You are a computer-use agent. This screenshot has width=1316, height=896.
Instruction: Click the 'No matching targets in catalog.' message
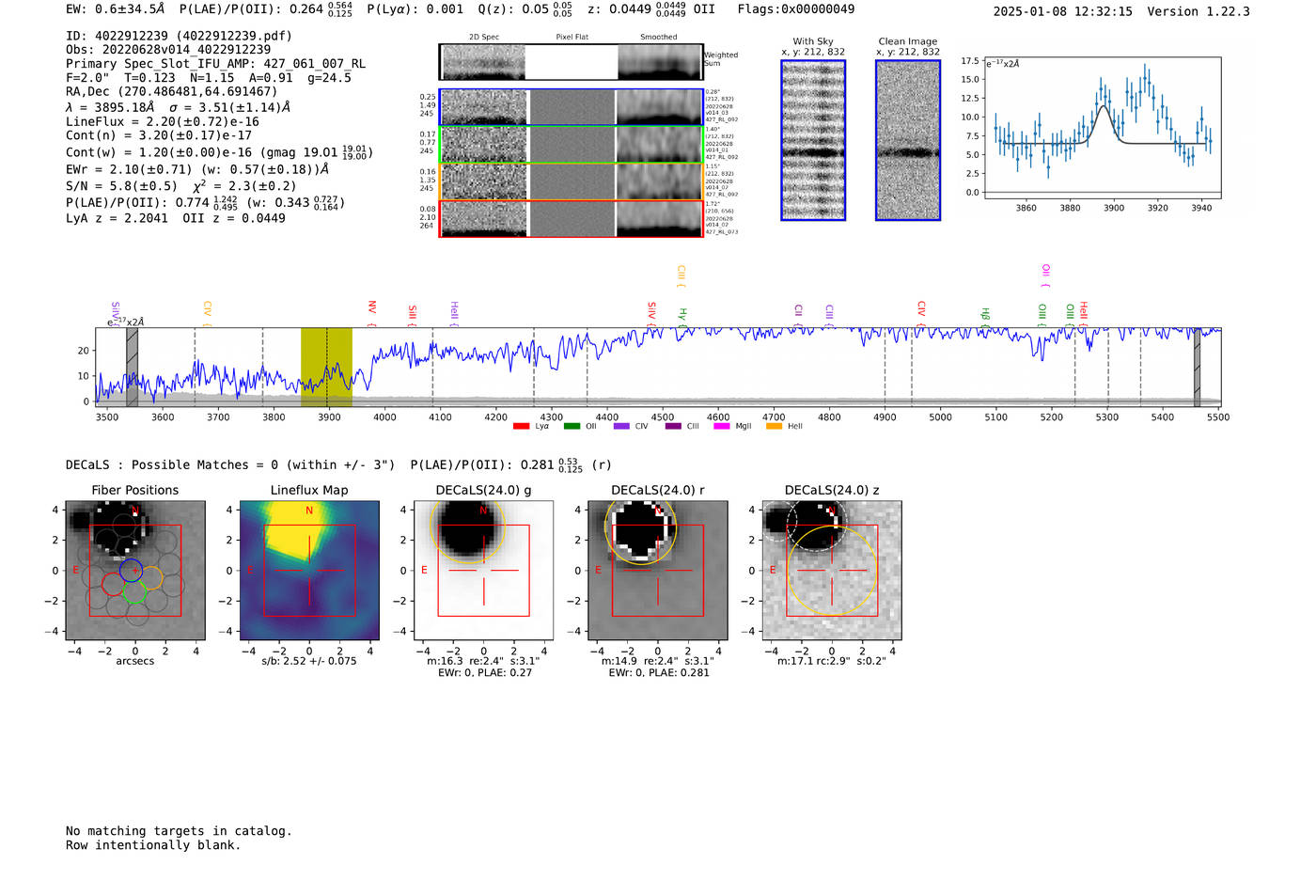point(179,831)
